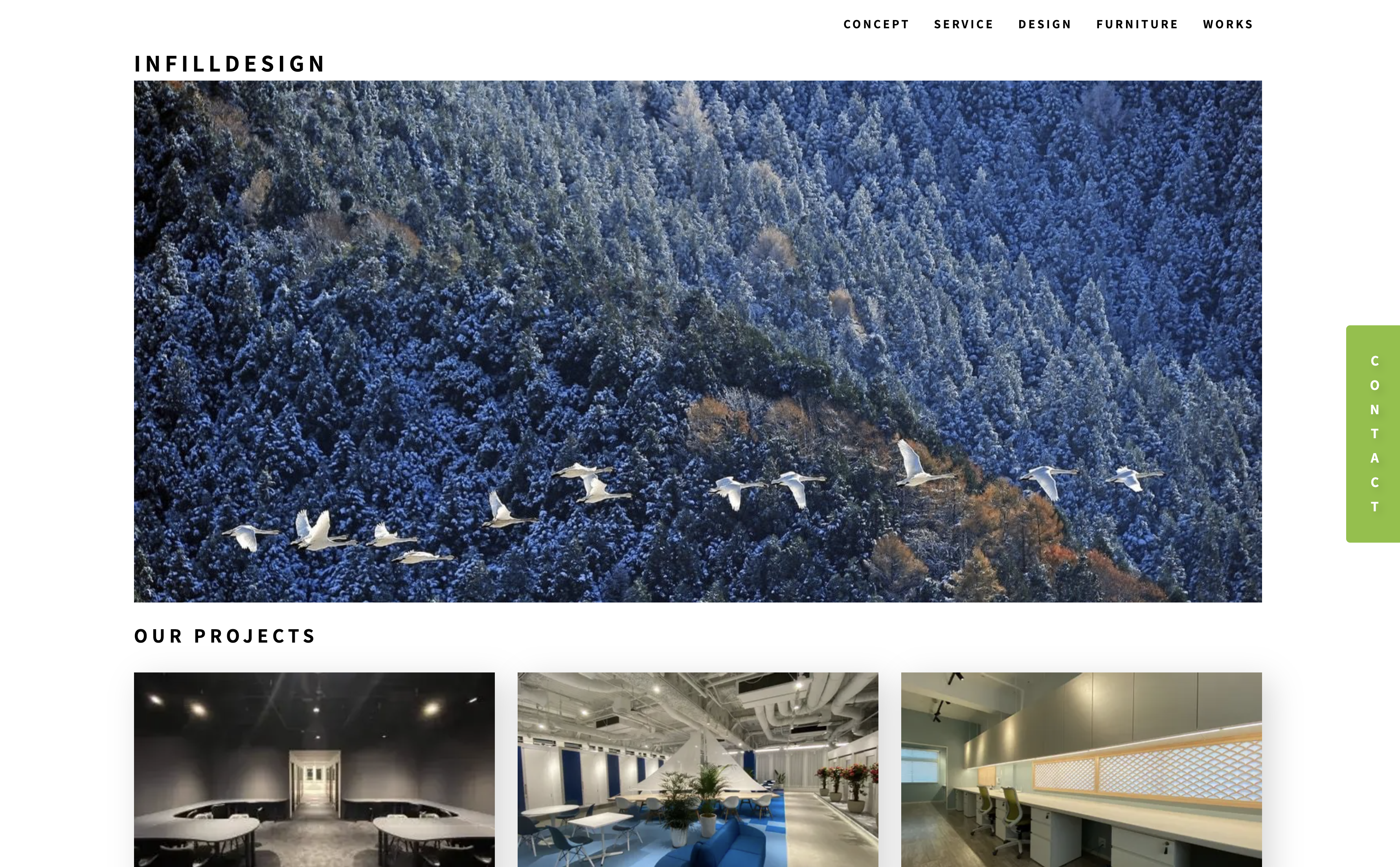This screenshot has height=867, width=1400.
Task: Open the FURNITURE navigation section
Action: (x=1136, y=23)
